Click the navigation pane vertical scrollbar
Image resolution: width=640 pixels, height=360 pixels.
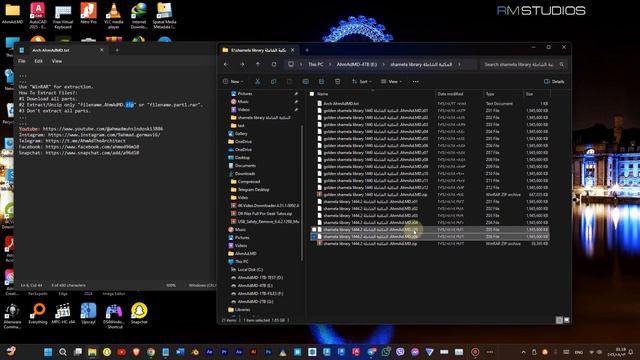pos(302,192)
